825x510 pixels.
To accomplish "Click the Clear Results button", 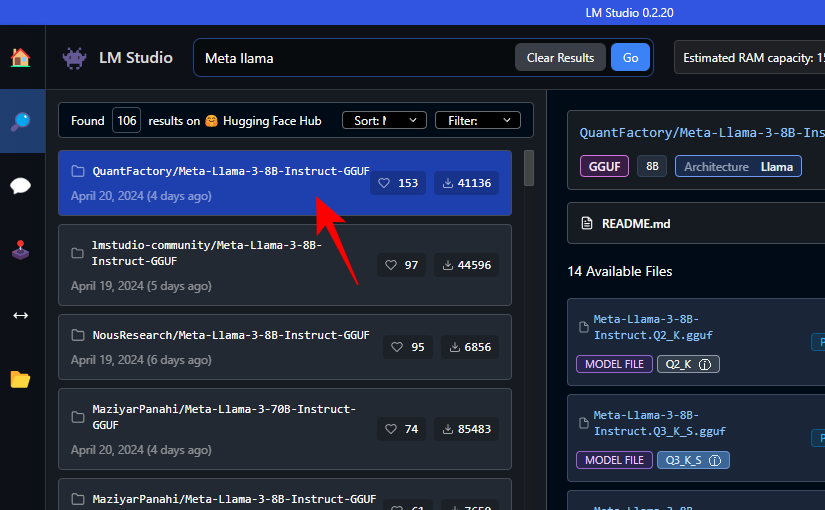I will 560,57.
